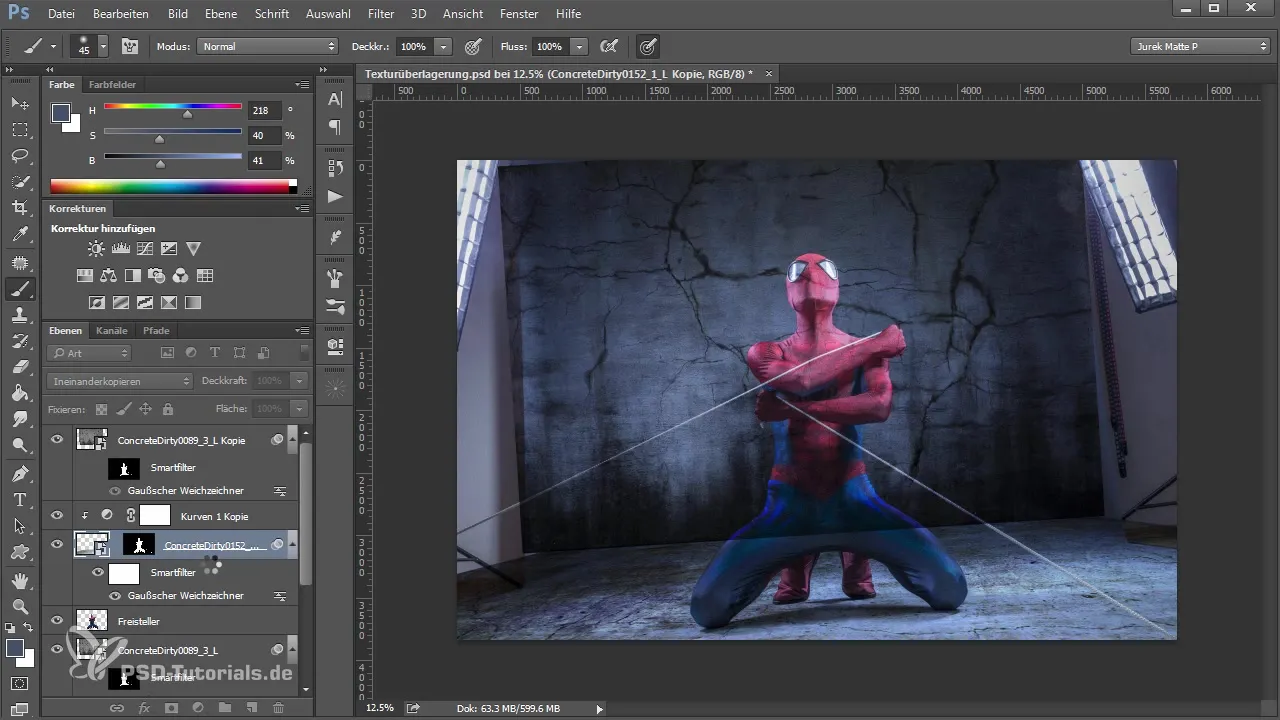Open the Ebene menu

click(221, 14)
